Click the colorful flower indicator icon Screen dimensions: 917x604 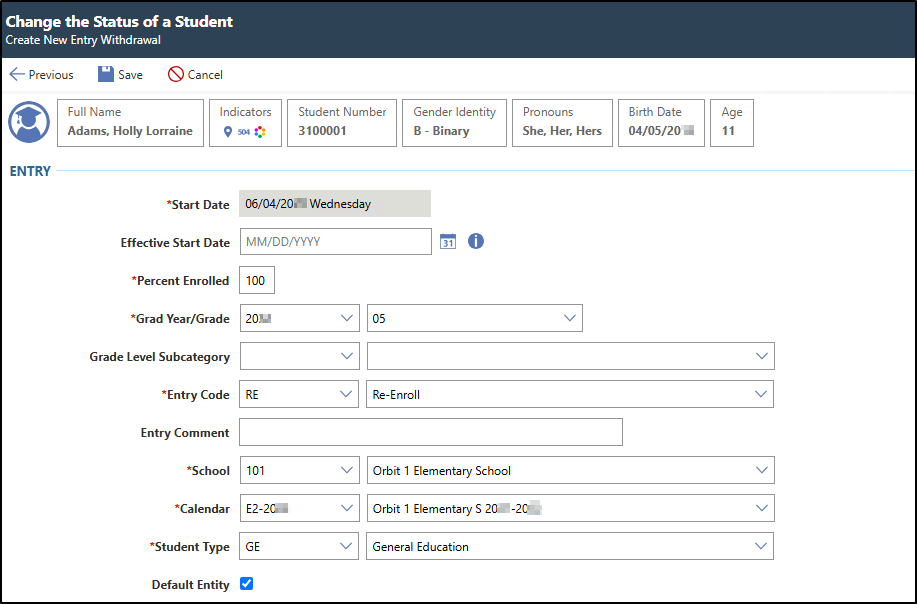pos(260,132)
